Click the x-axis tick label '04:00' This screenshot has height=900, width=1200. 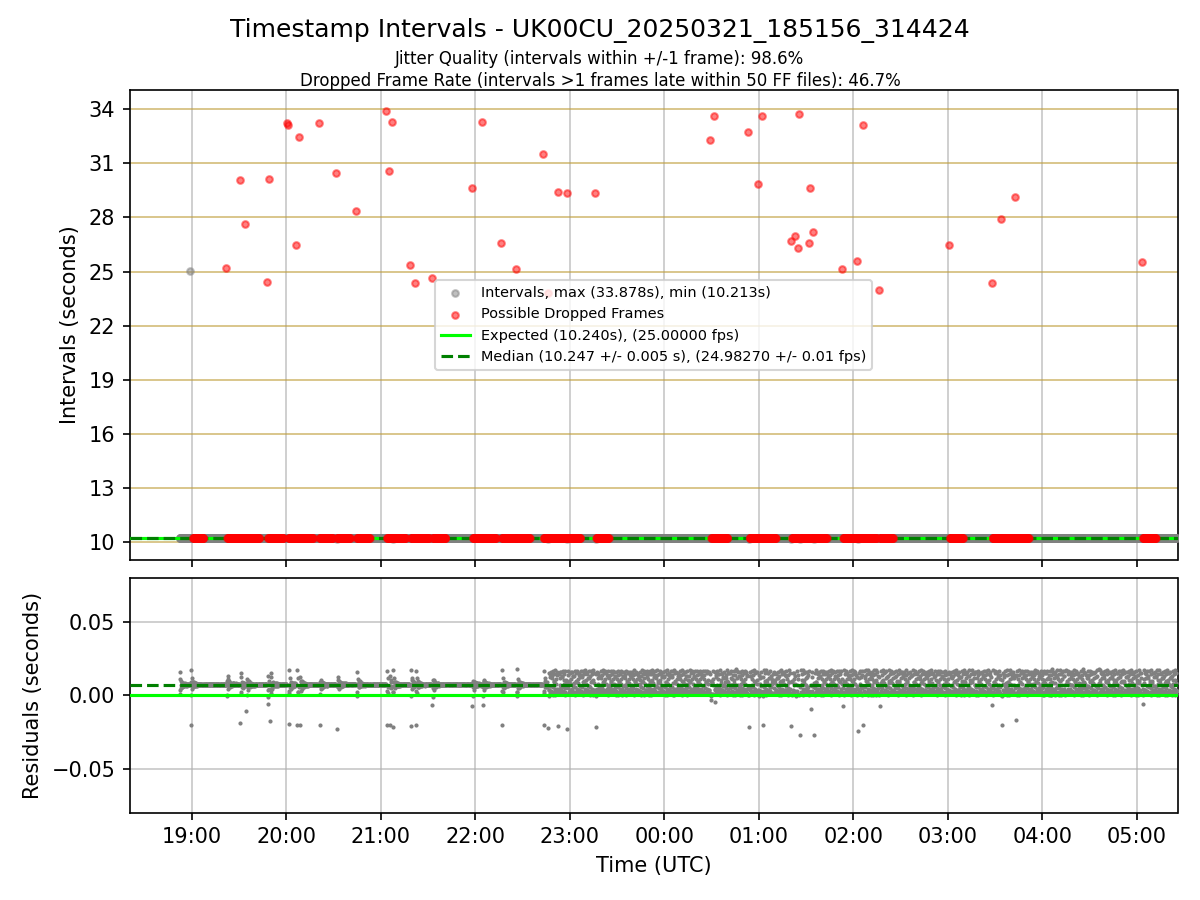pyautogui.click(x=1042, y=835)
